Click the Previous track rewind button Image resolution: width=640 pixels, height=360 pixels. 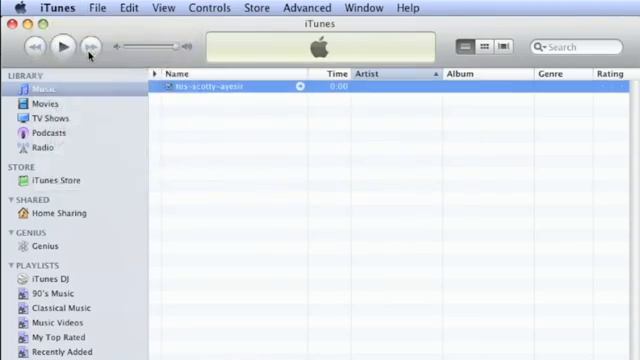pyautogui.click(x=35, y=47)
